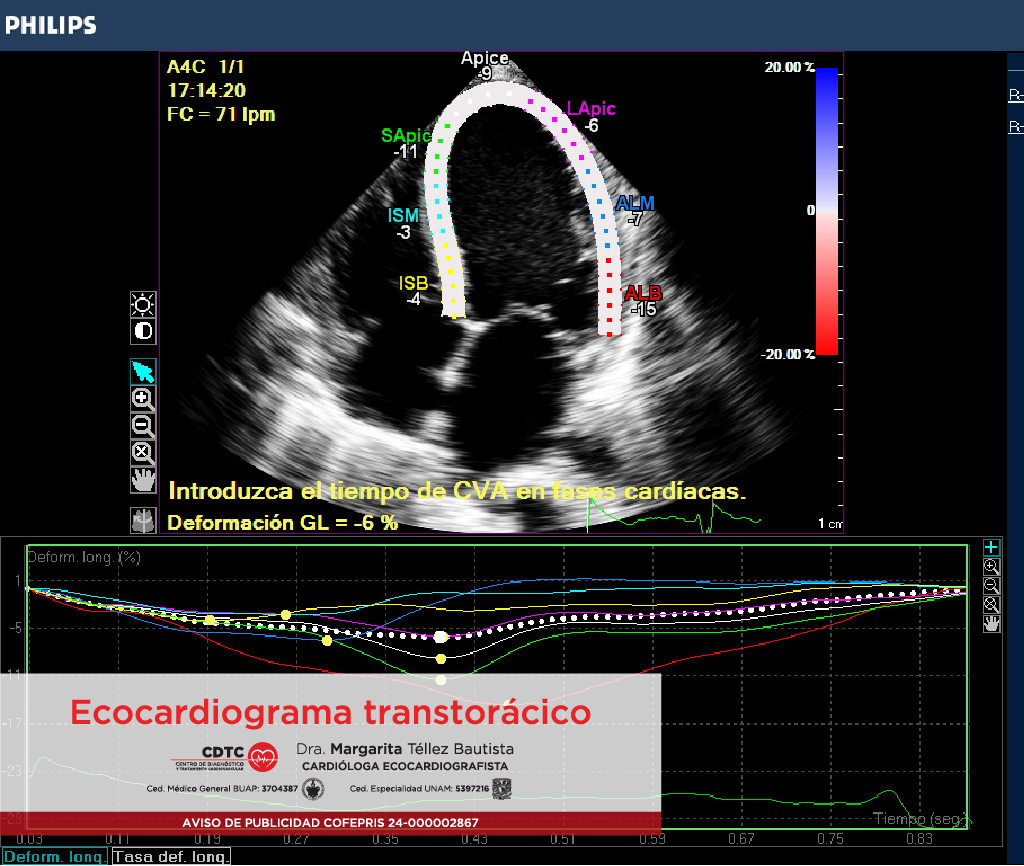The image size is (1024, 866).
Task: Select the crosshair cursor tool in the graph toolbar
Action: 991,547
